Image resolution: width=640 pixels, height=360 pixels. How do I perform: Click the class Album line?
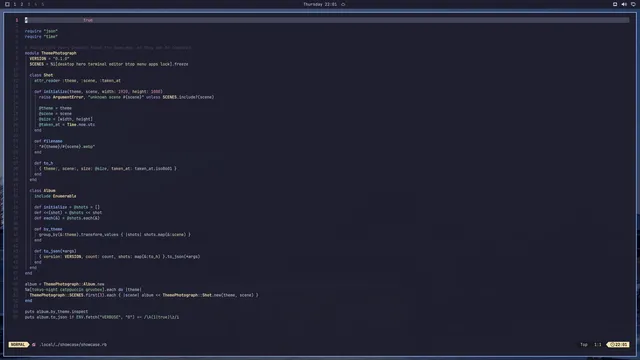(42, 191)
